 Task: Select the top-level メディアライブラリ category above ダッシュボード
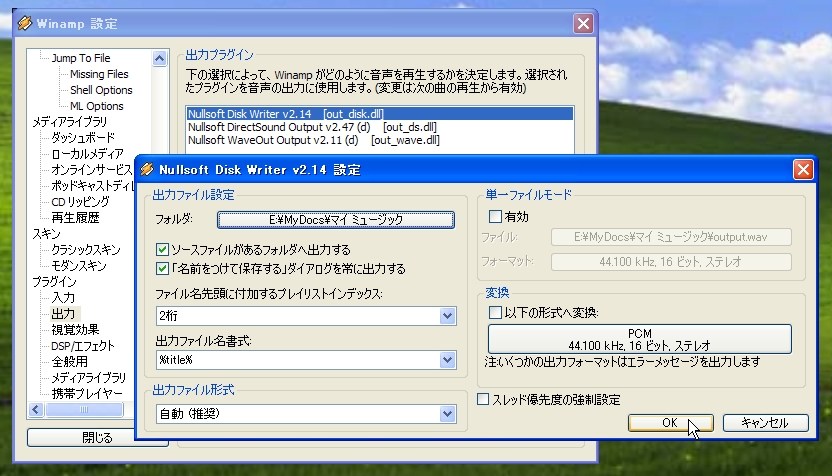pos(70,122)
